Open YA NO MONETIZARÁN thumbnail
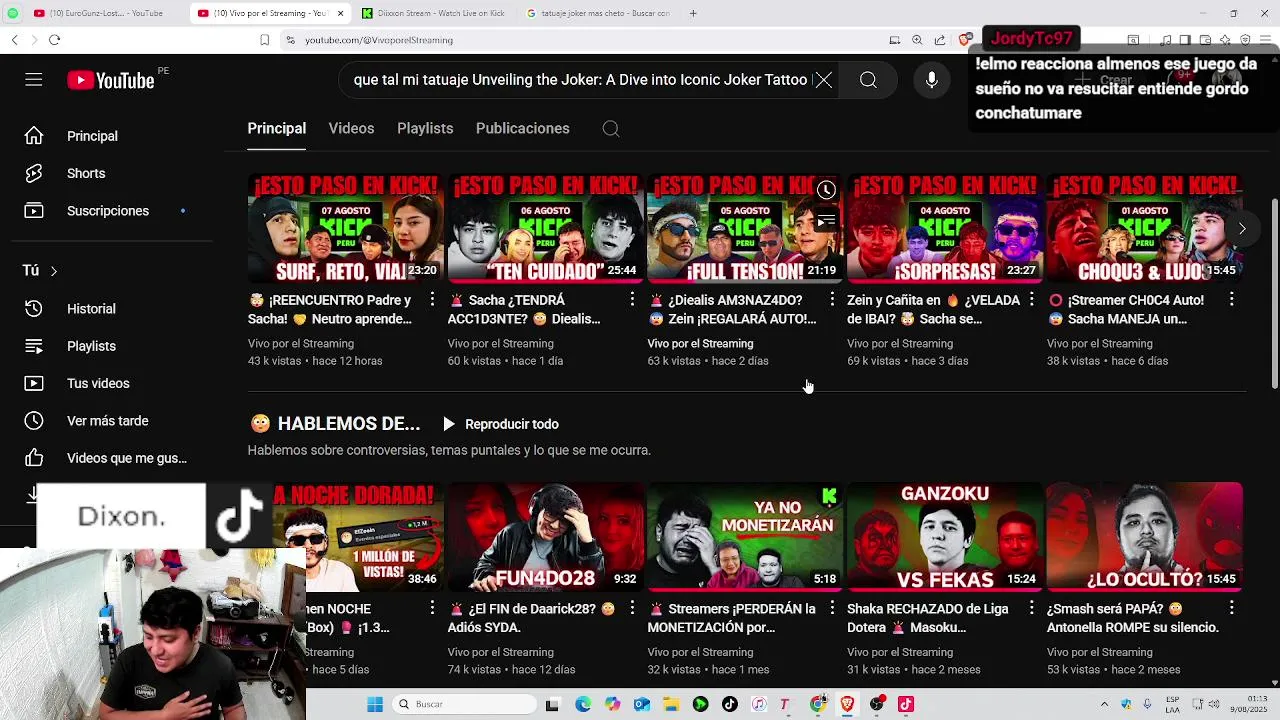The width and height of the screenshot is (1280, 720). point(745,537)
